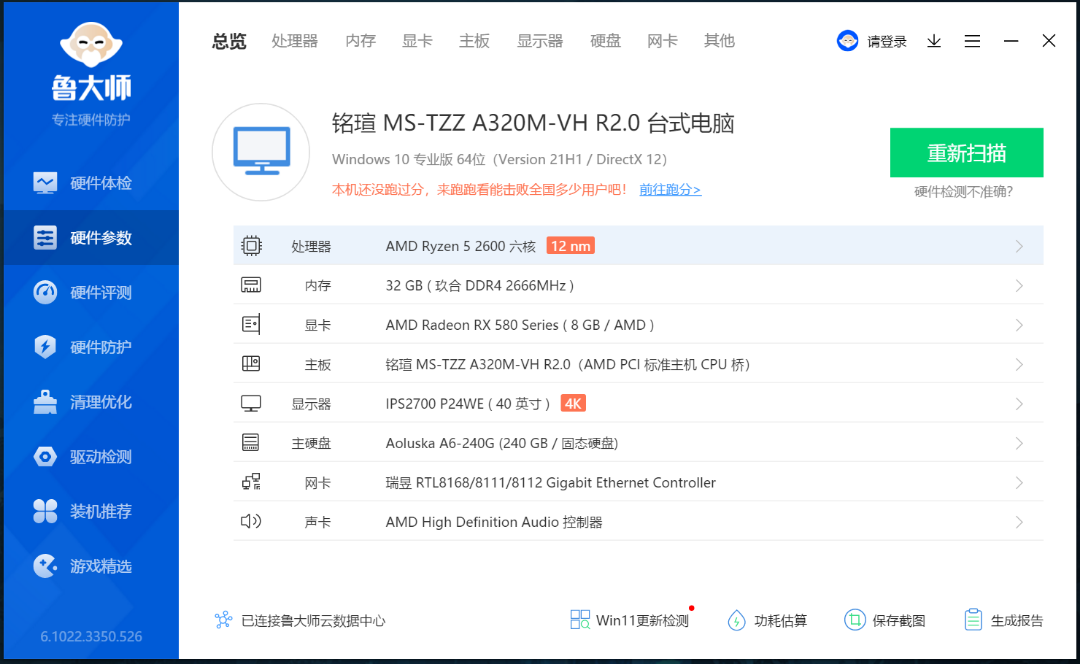Click 已连接鲁大师云数据中心 status text
1080x664 pixels.
[x=313, y=621]
